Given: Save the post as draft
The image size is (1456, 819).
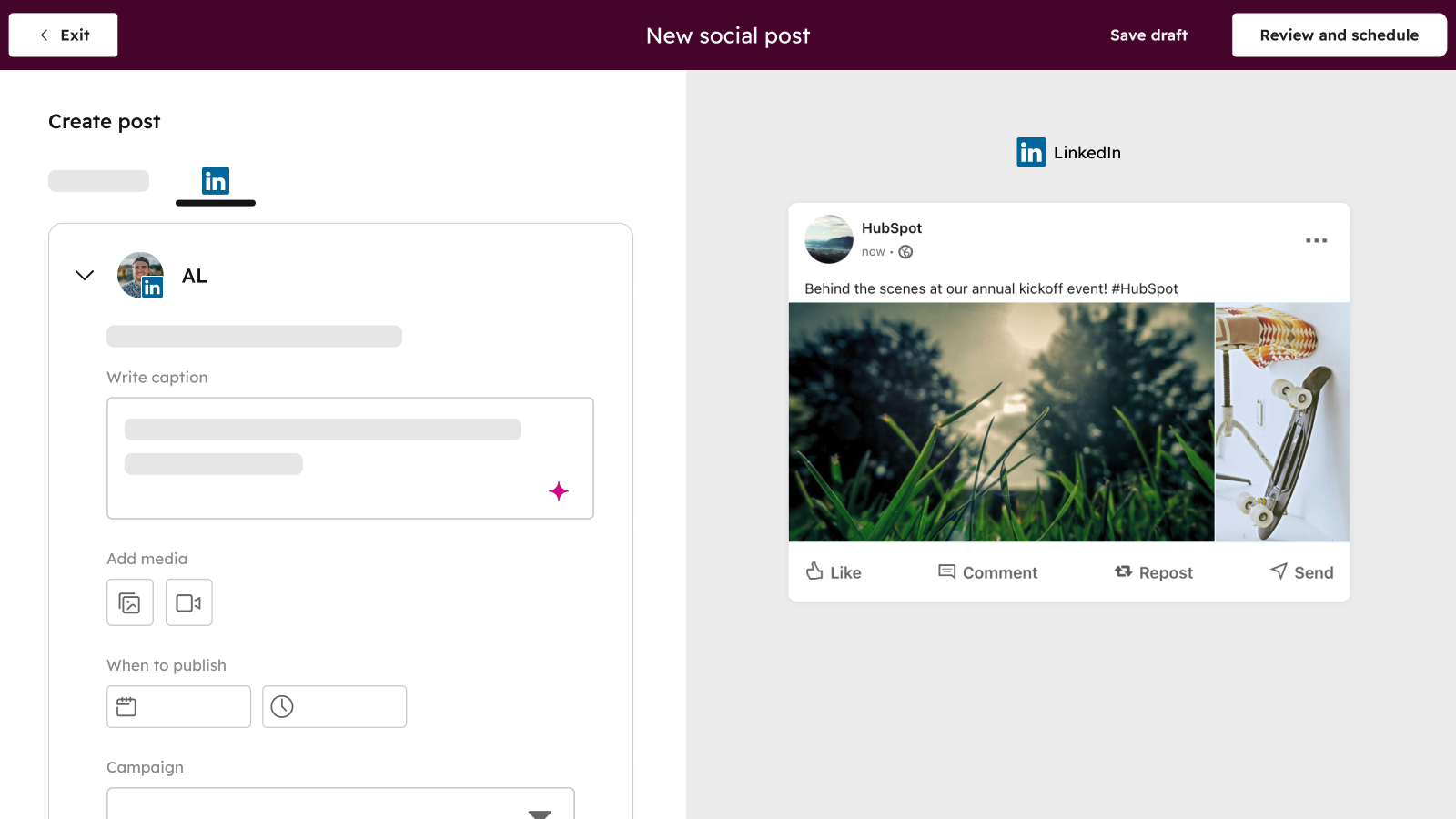Looking at the screenshot, I should click(x=1148, y=35).
